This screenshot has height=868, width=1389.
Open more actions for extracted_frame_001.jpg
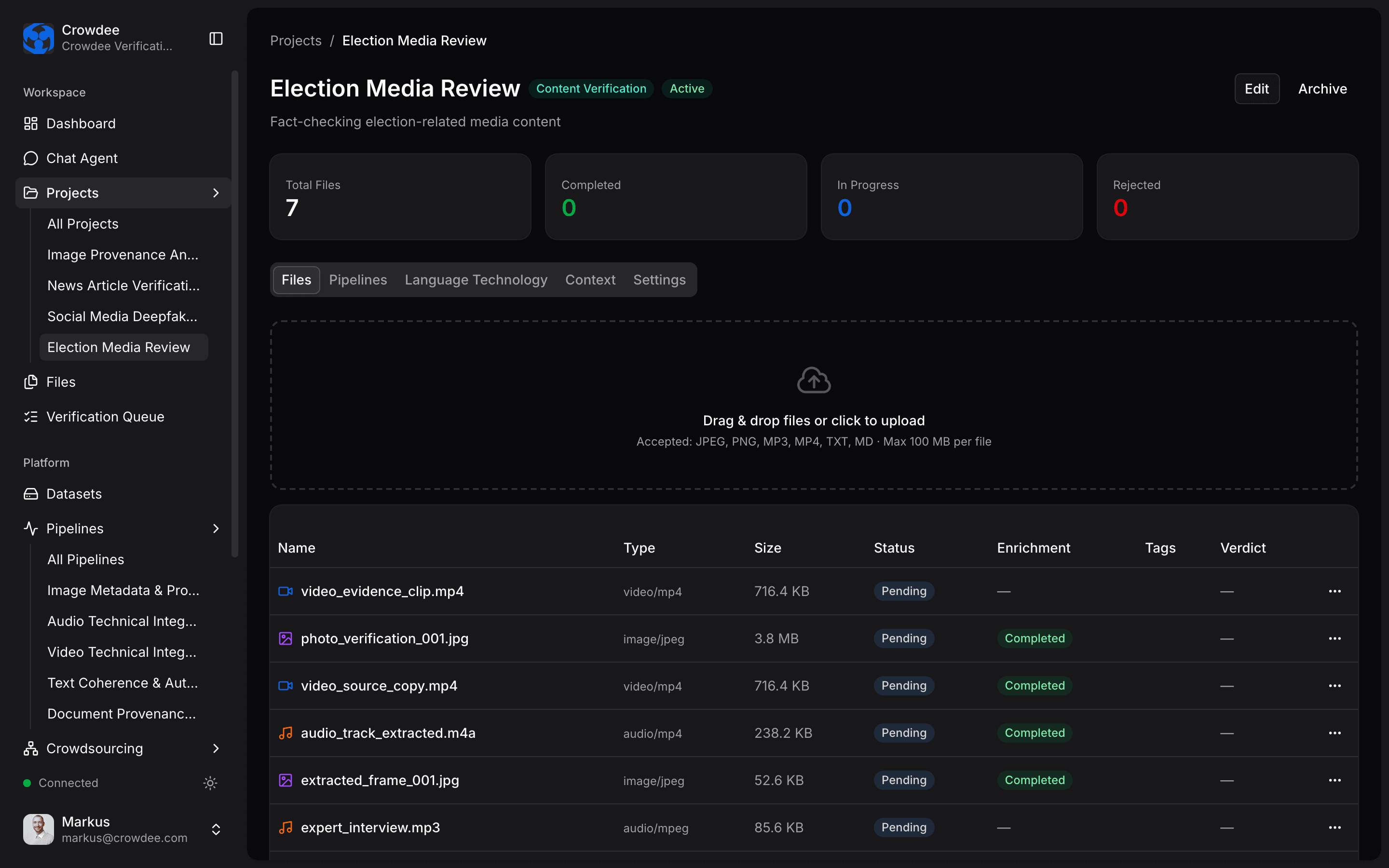tap(1335, 780)
